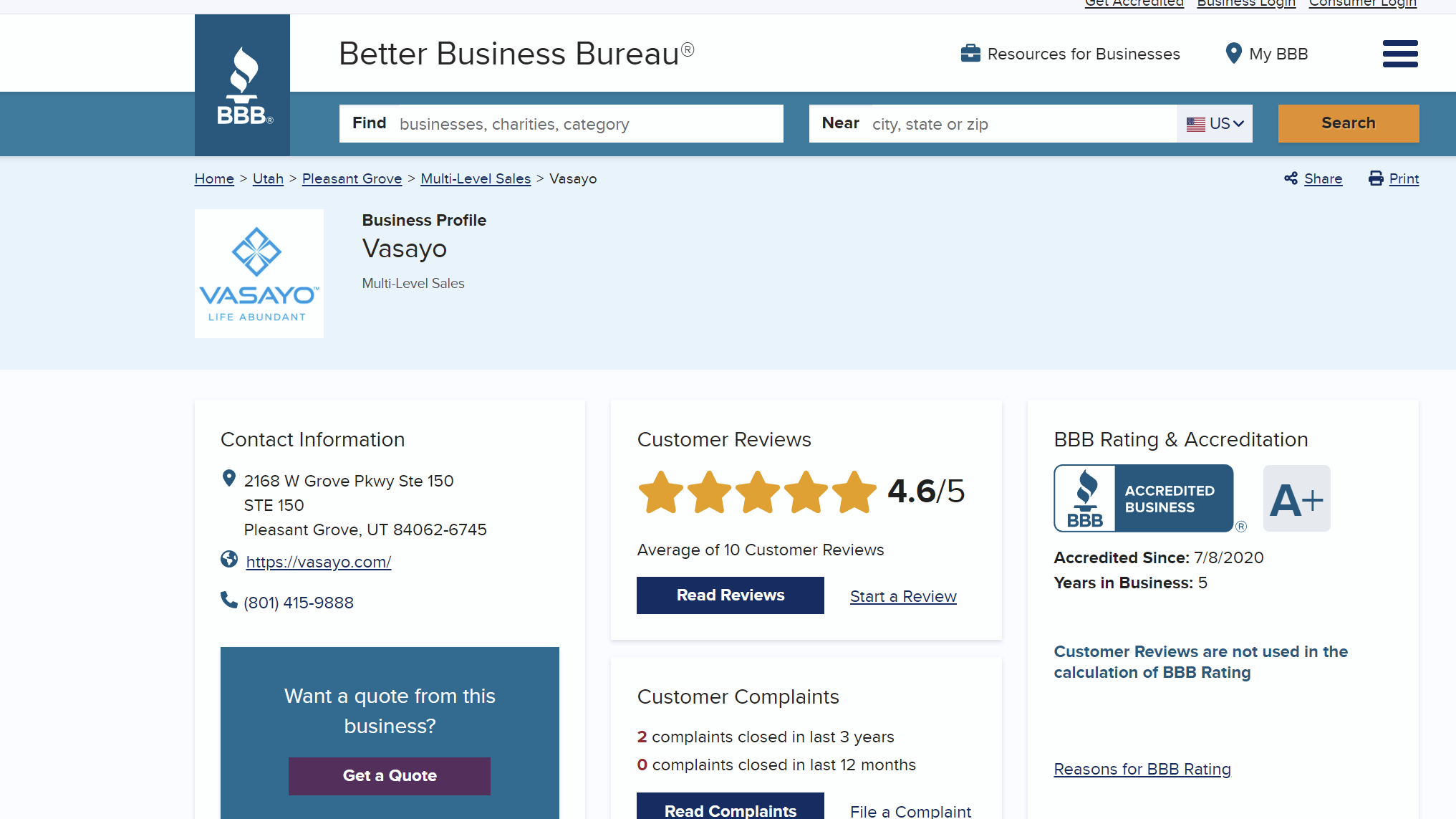Viewport: 1456px width, 819px height.
Task: Click the location pin icon beside My BBB
Action: pos(1233,53)
